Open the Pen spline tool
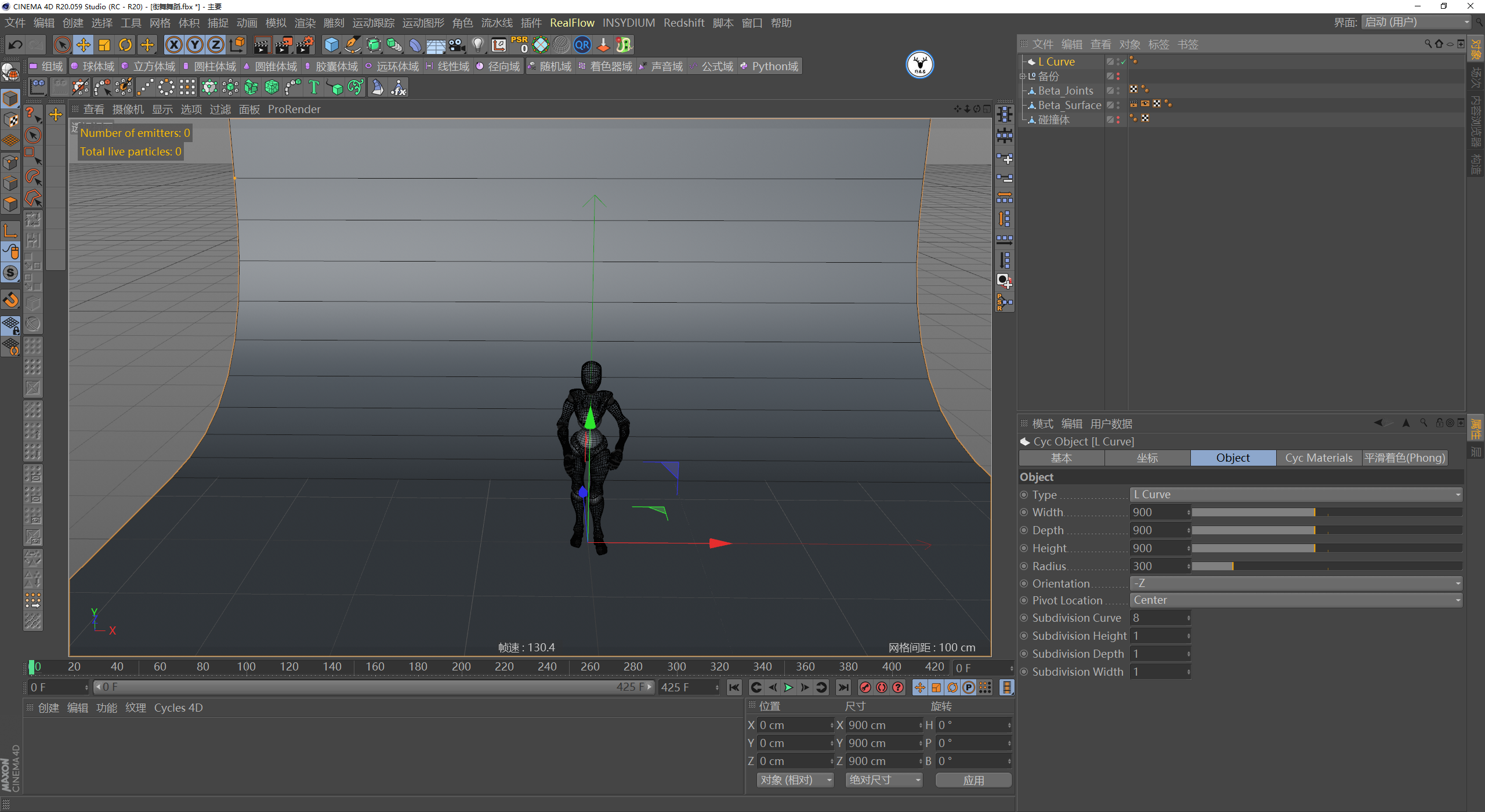This screenshot has height=812, width=1485. (x=352, y=45)
